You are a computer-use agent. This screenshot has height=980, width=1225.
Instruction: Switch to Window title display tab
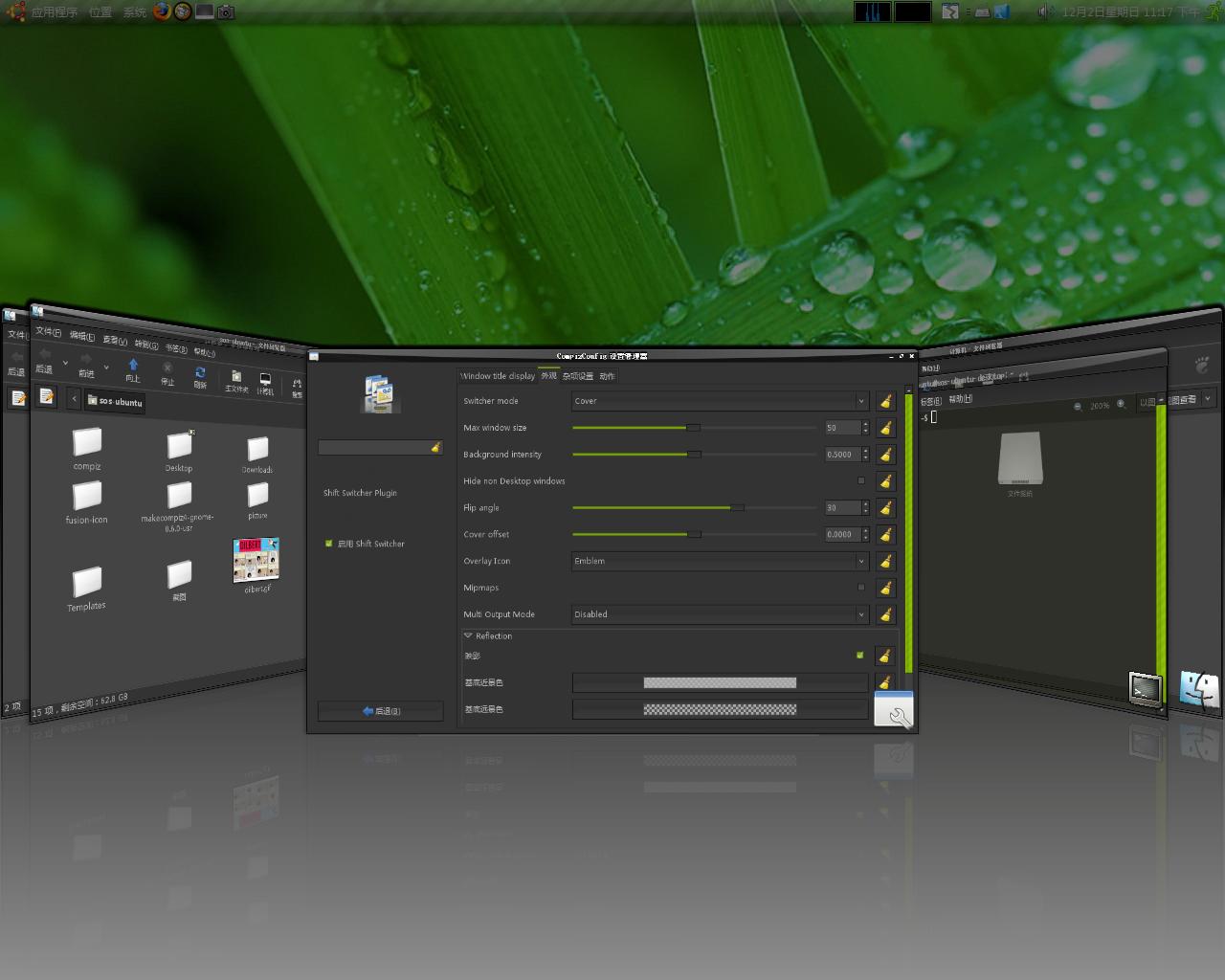pos(498,376)
